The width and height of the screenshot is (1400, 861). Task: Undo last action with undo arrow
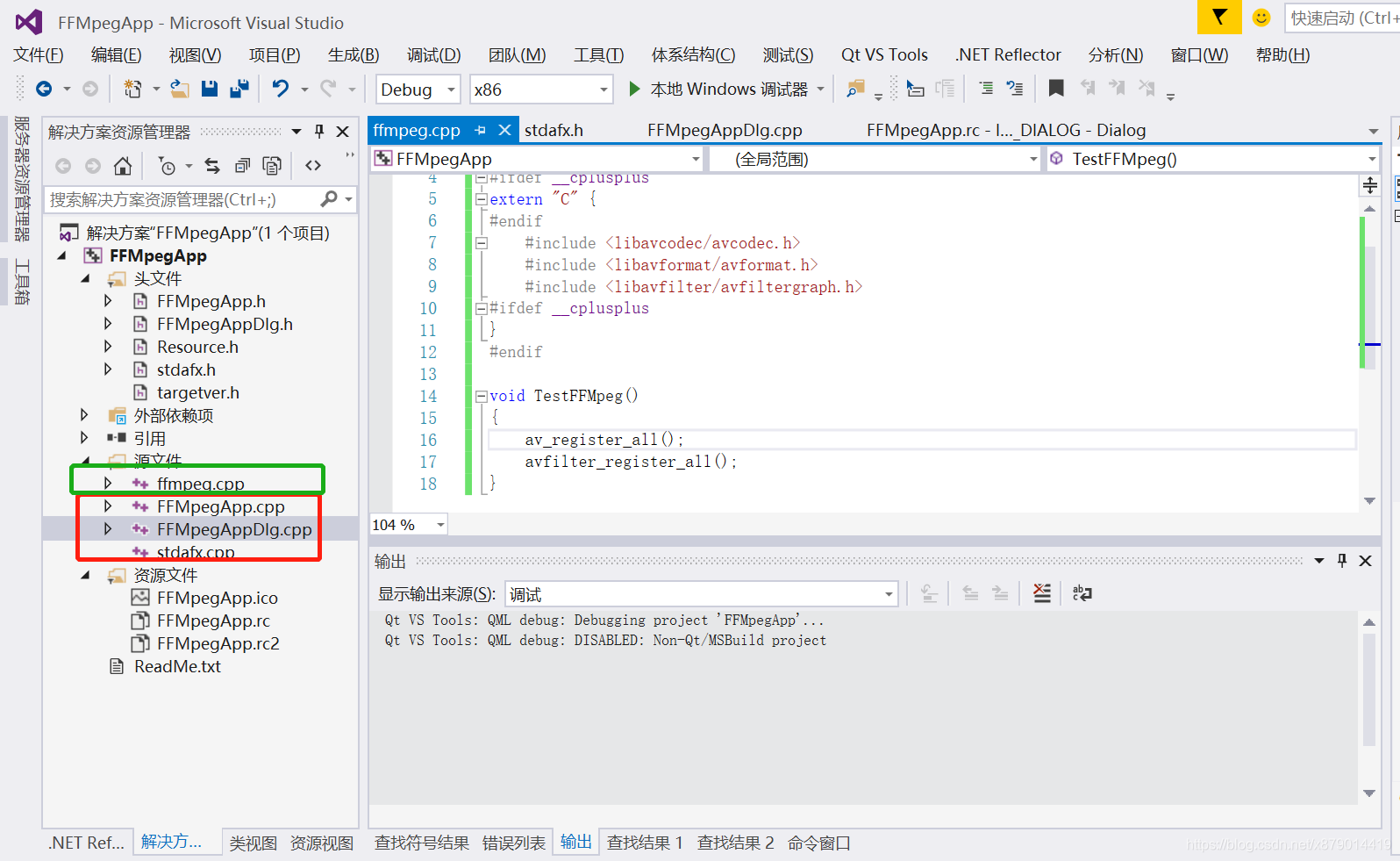pos(281,89)
